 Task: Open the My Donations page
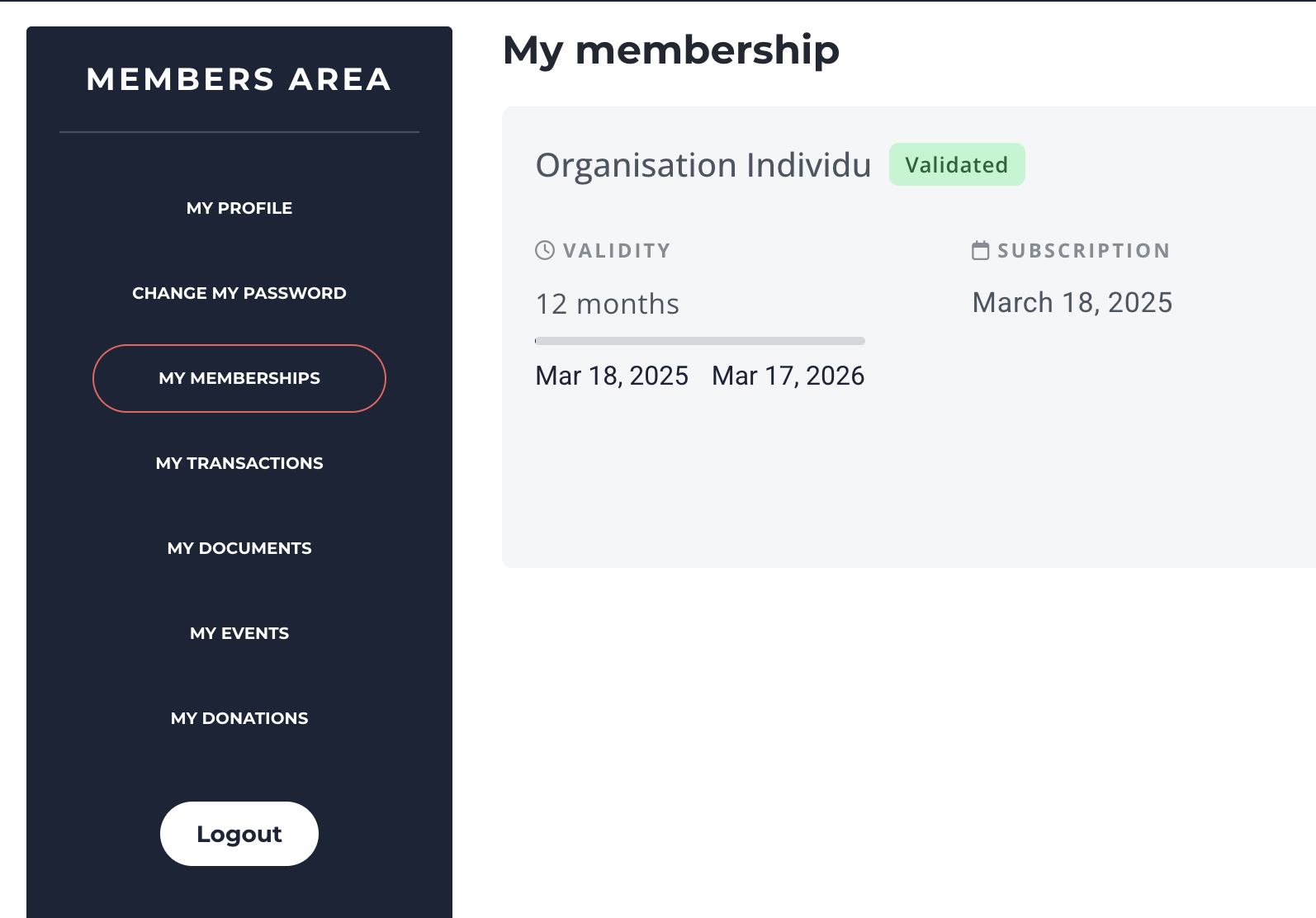click(239, 718)
